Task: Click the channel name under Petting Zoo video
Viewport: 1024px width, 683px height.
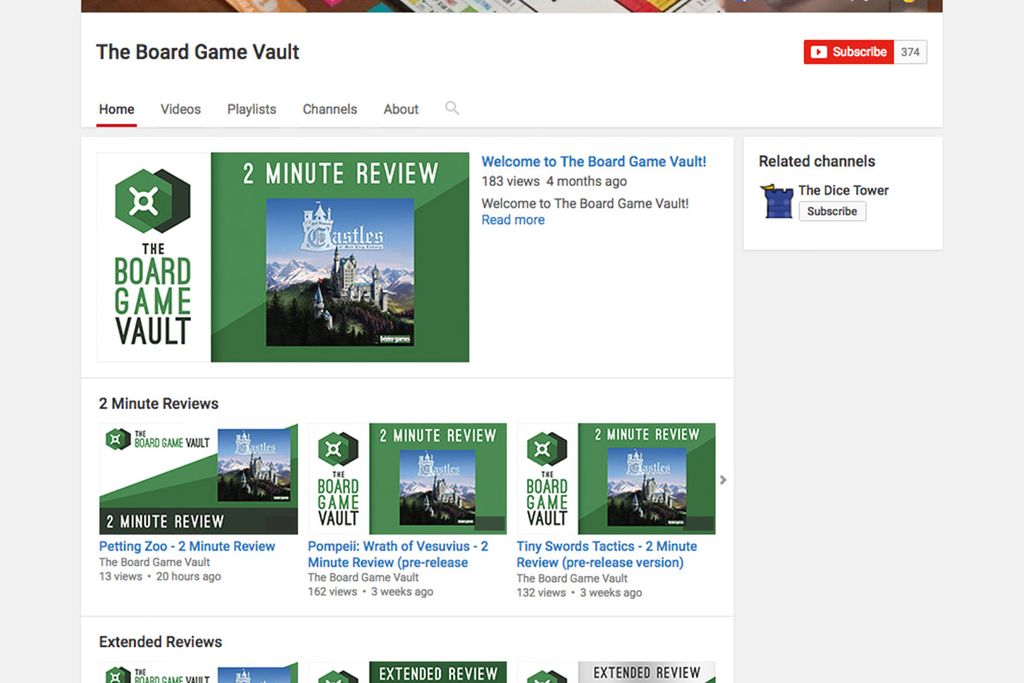Action: tap(155, 562)
